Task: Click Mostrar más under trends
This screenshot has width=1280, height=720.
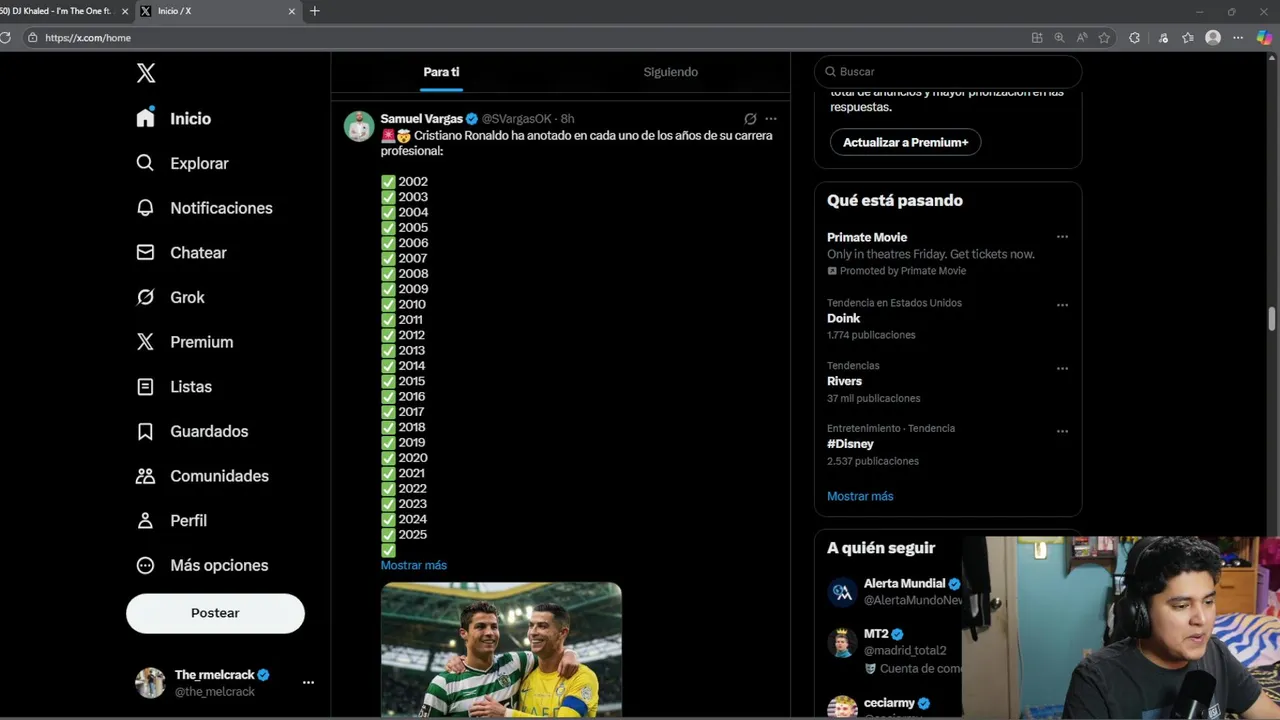Action: pyautogui.click(x=860, y=496)
